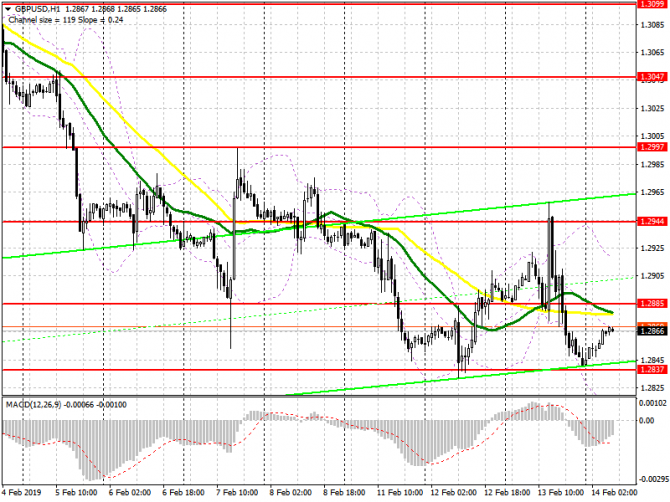
Task: Select the 1.2837 red price level label
Action: pyautogui.click(x=652, y=370)
